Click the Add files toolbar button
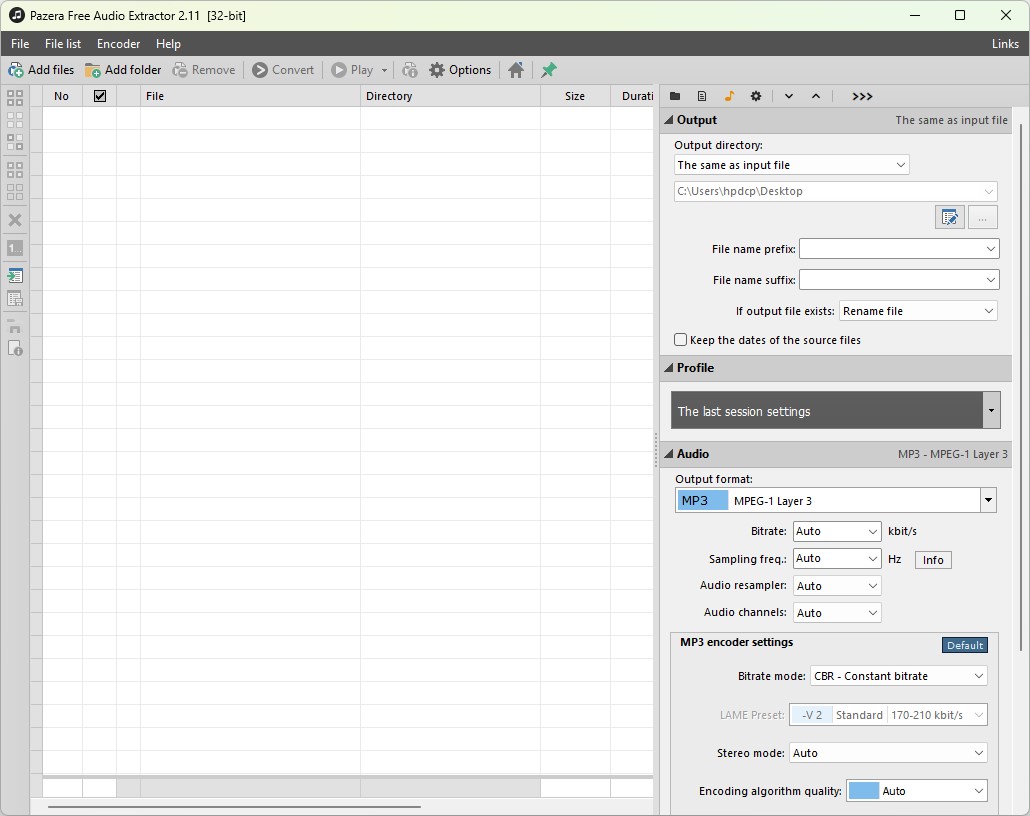Viewport: 1030px width, 816px height. 41,70
